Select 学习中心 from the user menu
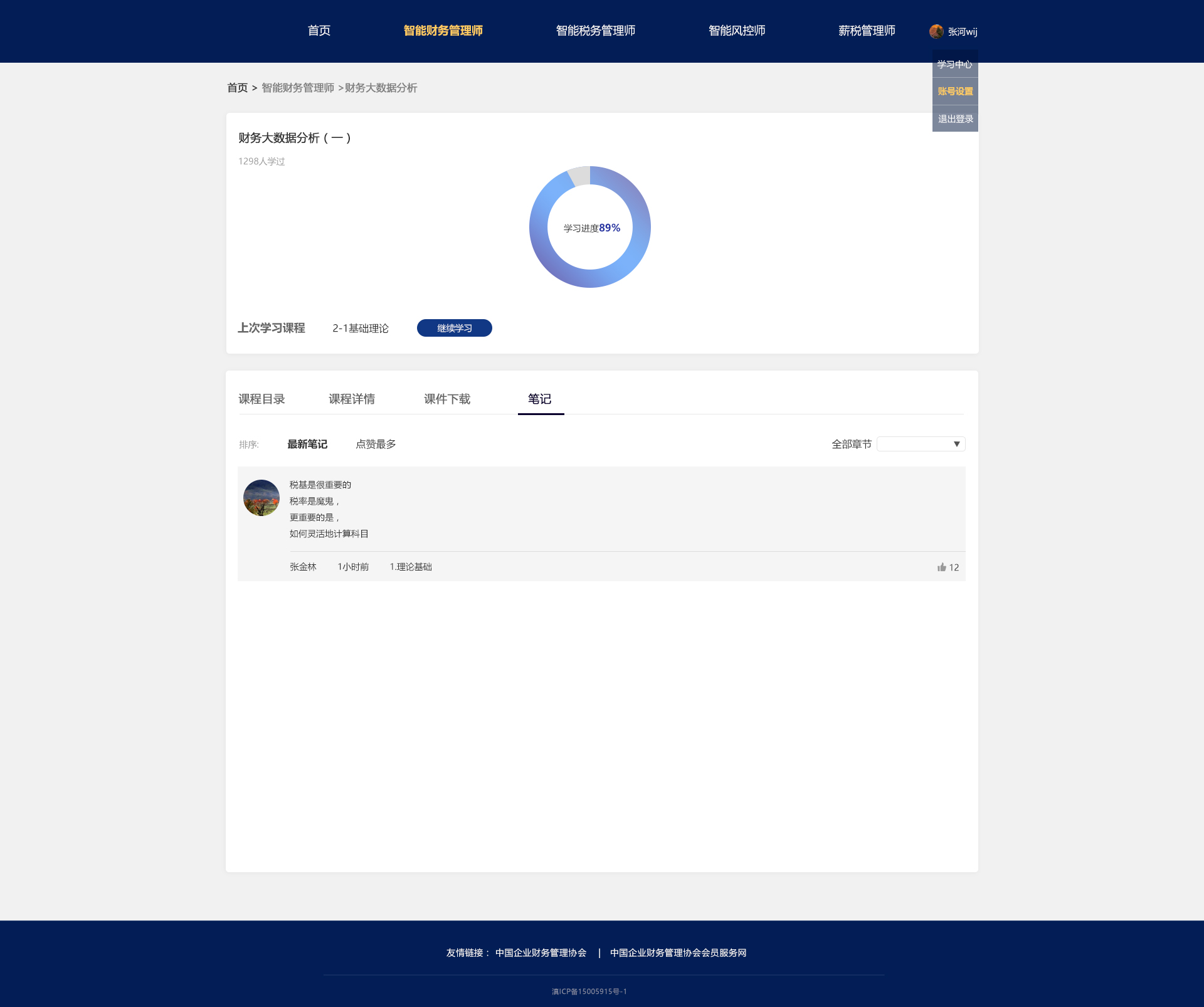The height and width of the screenshot is (1007, 1204). pos(955,64)
